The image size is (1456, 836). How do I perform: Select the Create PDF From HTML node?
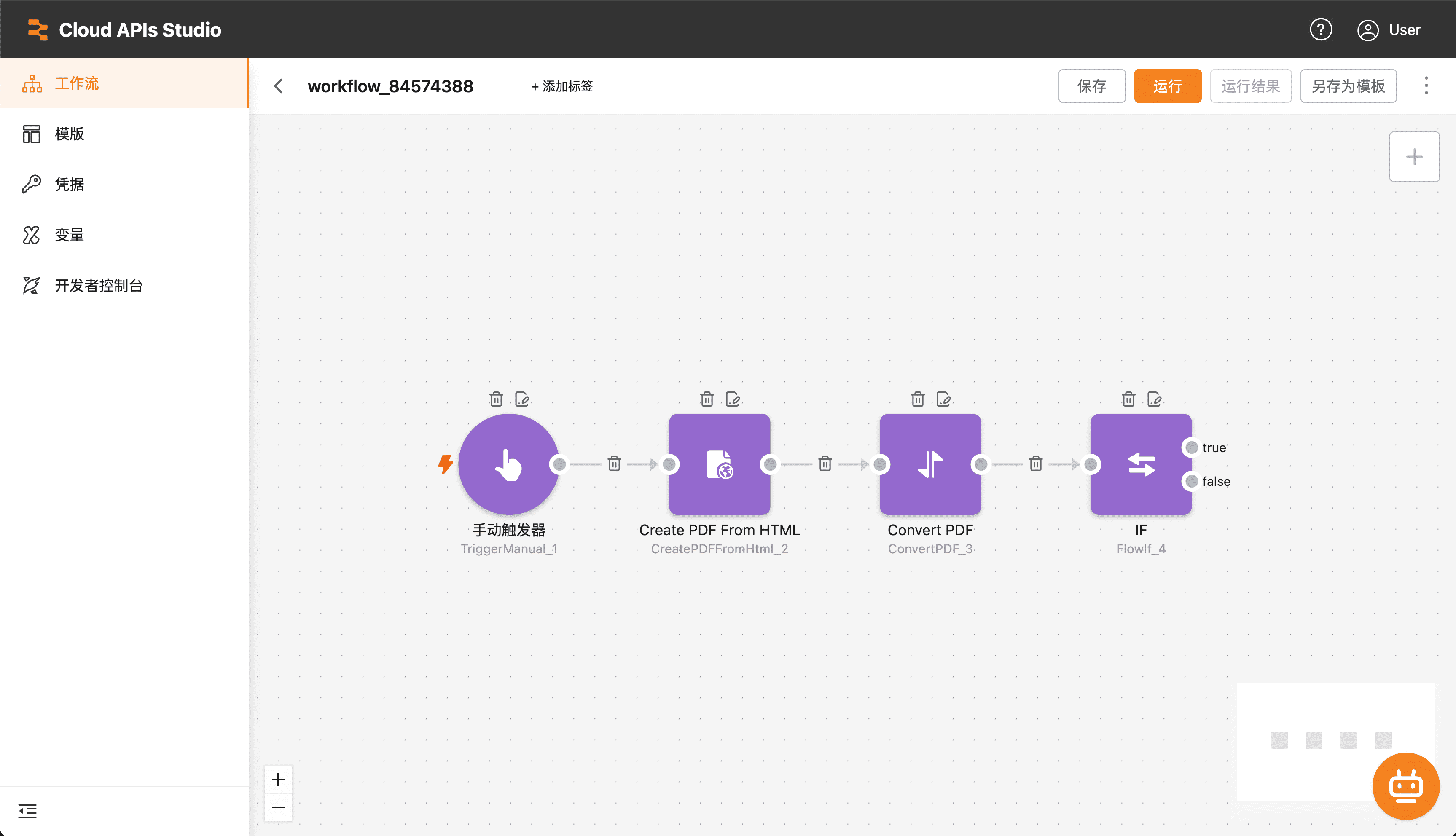click(x=720, y=464)
